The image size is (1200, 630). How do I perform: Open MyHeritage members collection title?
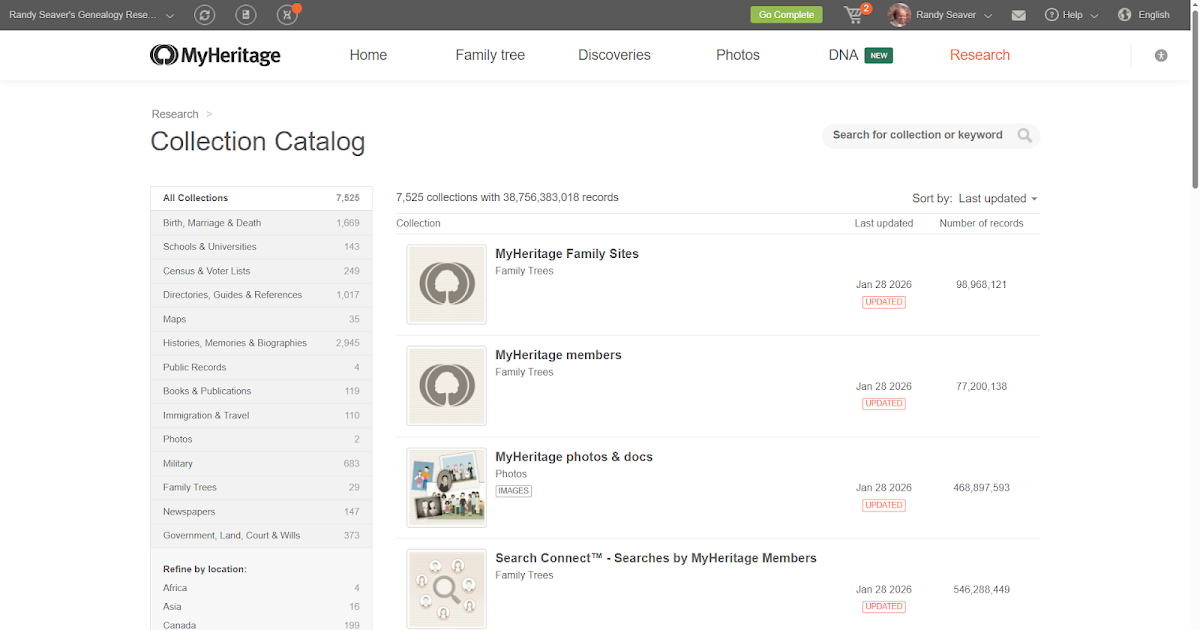[558, 355]
